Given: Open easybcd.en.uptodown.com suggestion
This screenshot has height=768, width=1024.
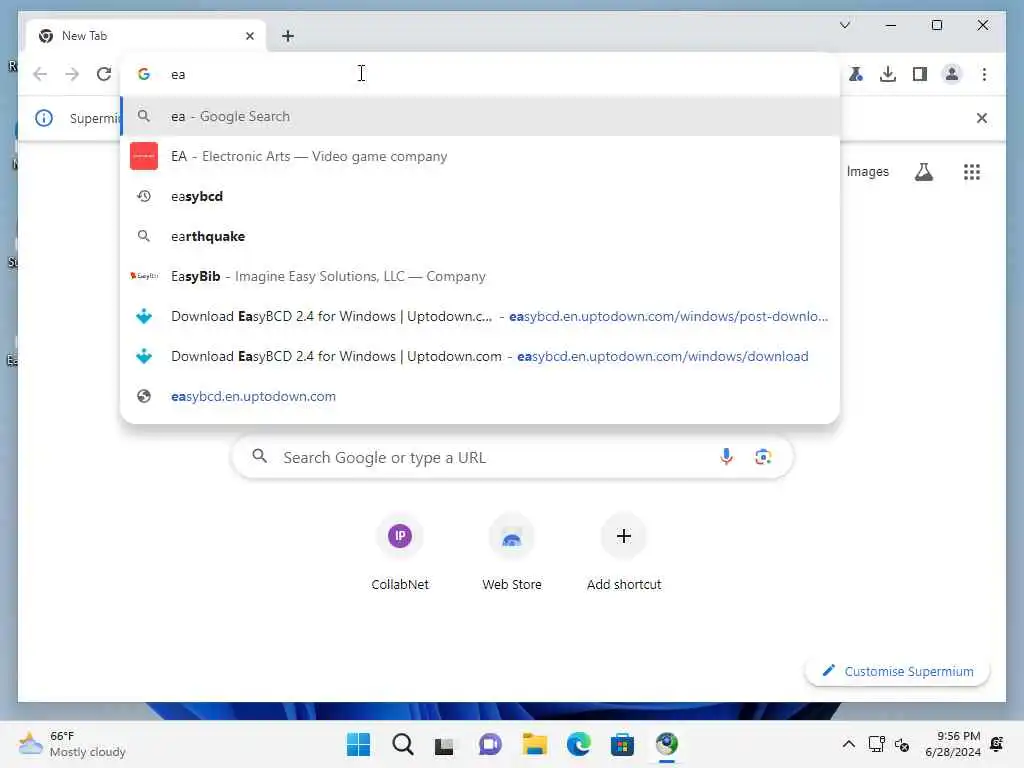Looking at the screenshot, I should pos(480,396).
